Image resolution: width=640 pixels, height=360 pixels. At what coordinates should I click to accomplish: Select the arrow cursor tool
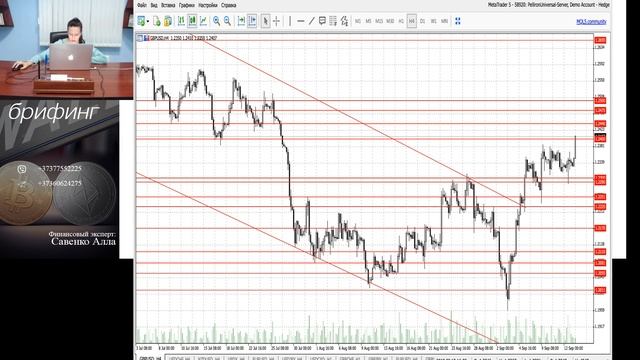266,21
